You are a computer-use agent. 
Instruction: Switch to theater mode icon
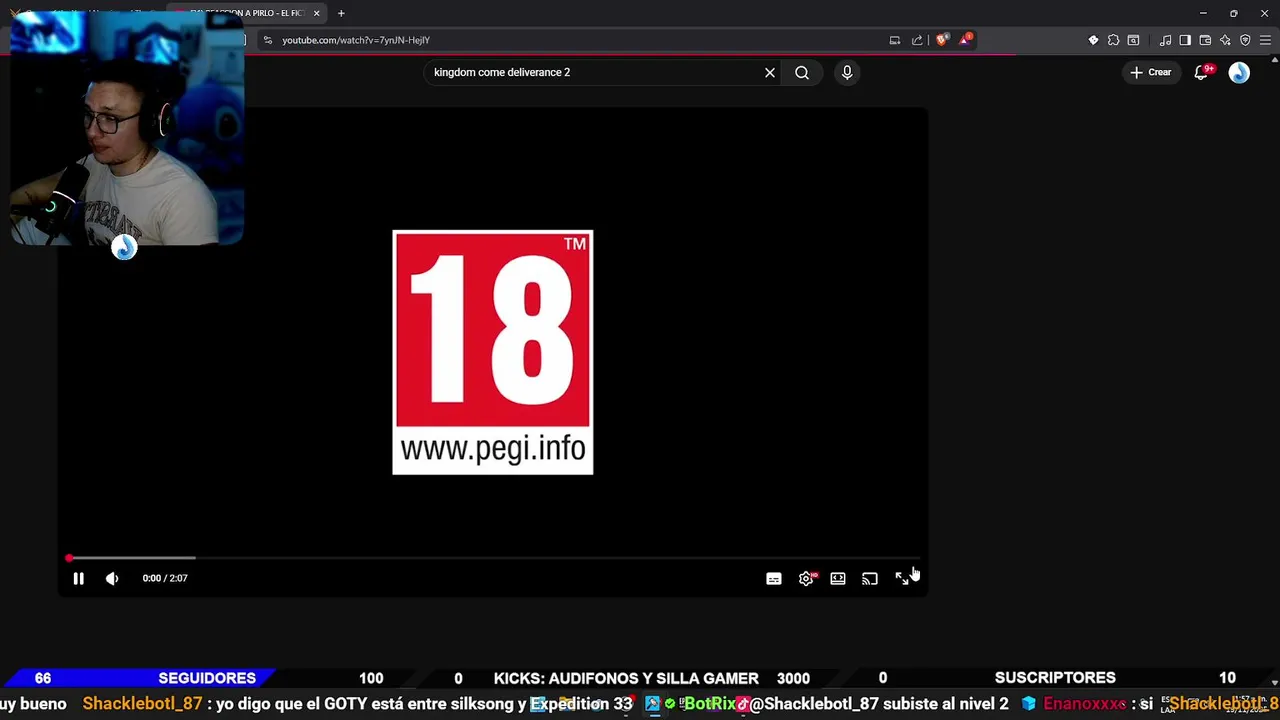pos(838,578)
